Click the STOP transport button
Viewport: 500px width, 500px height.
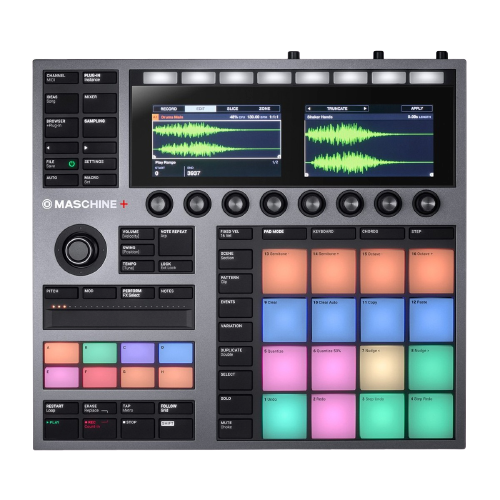point(138,429)
